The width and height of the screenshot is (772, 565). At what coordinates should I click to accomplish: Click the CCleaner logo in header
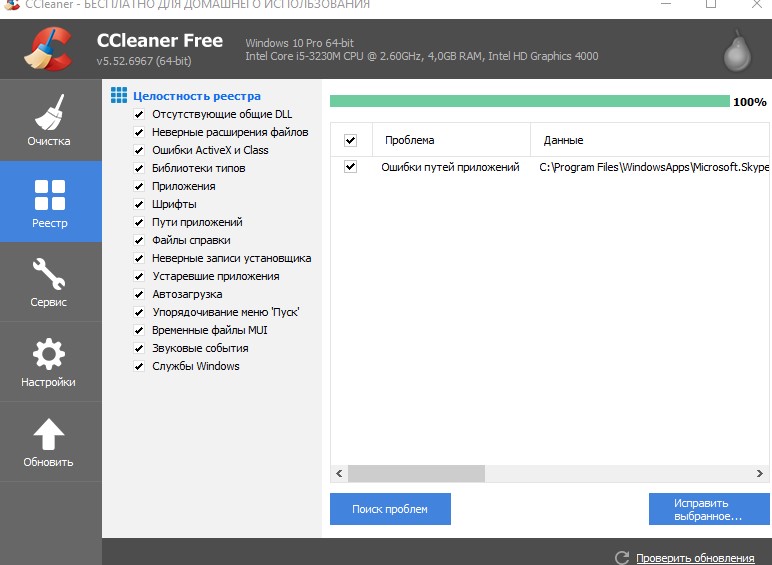[x=47, y=50]
